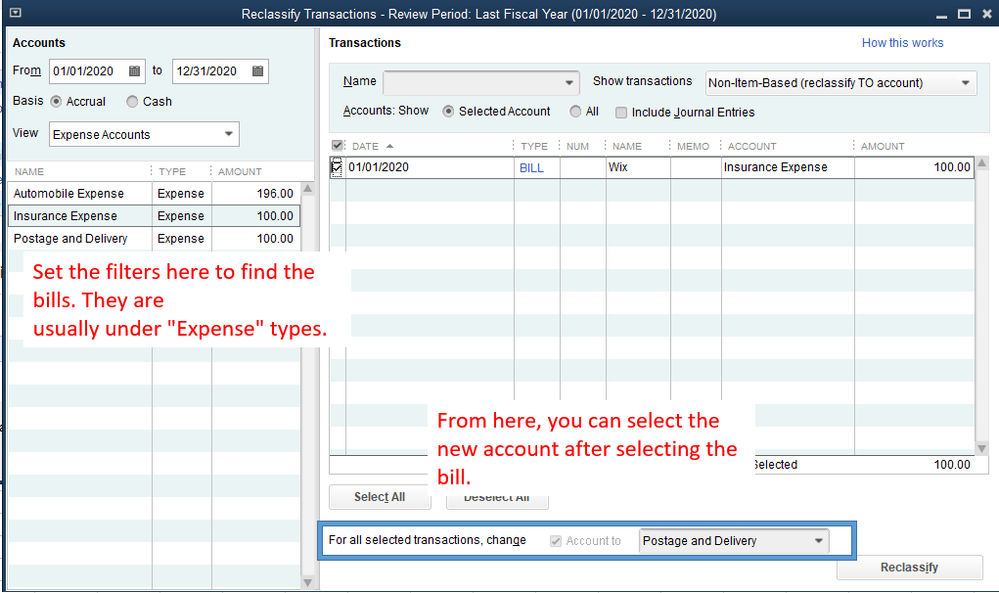This screenshot has width=999, height=593.
Task: Click the Reclassify button
Action: pyautogui.click(x=909, y=567)
